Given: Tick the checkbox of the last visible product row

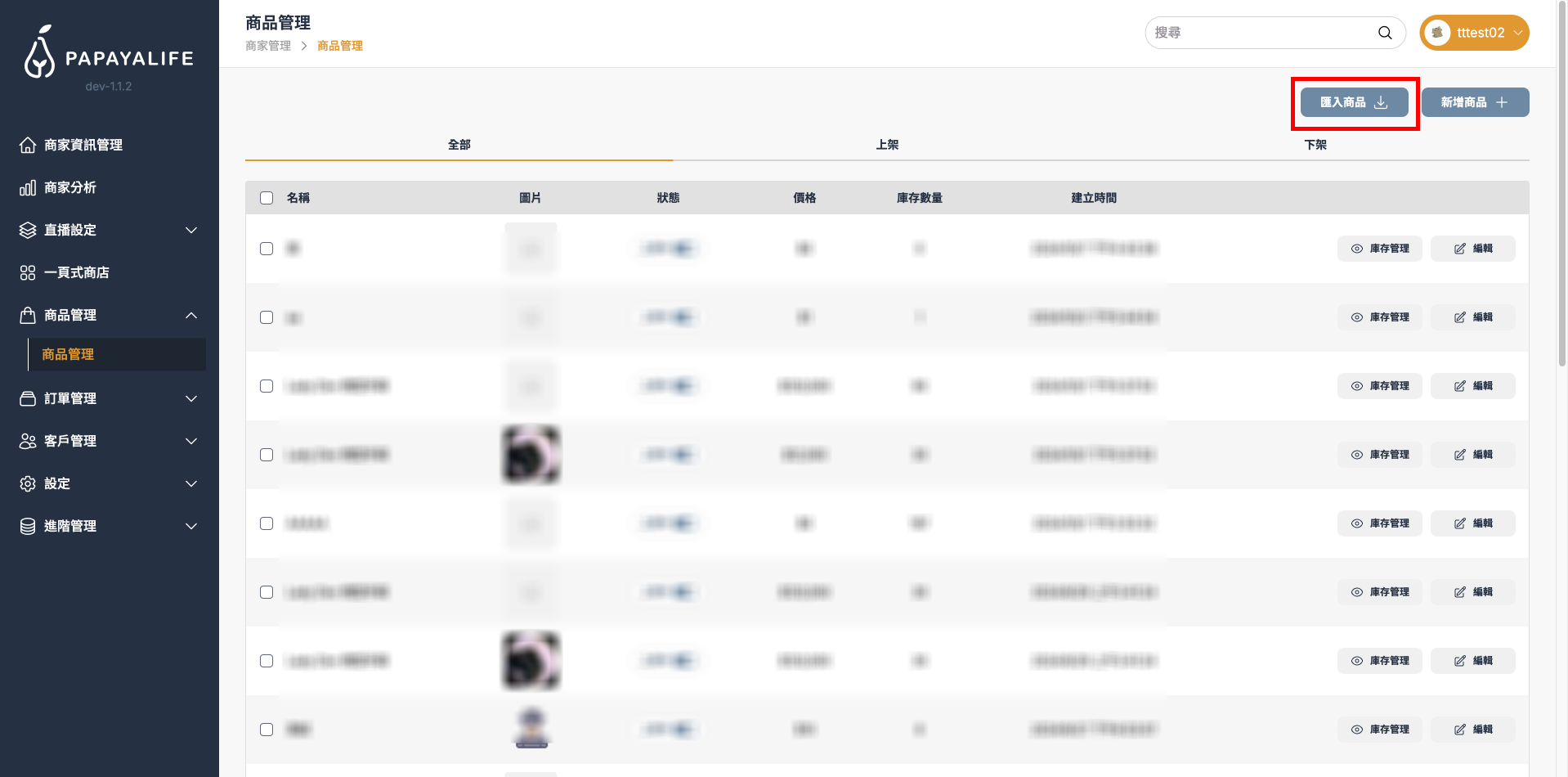Looking at the screenshot, I should click(267, 730).
